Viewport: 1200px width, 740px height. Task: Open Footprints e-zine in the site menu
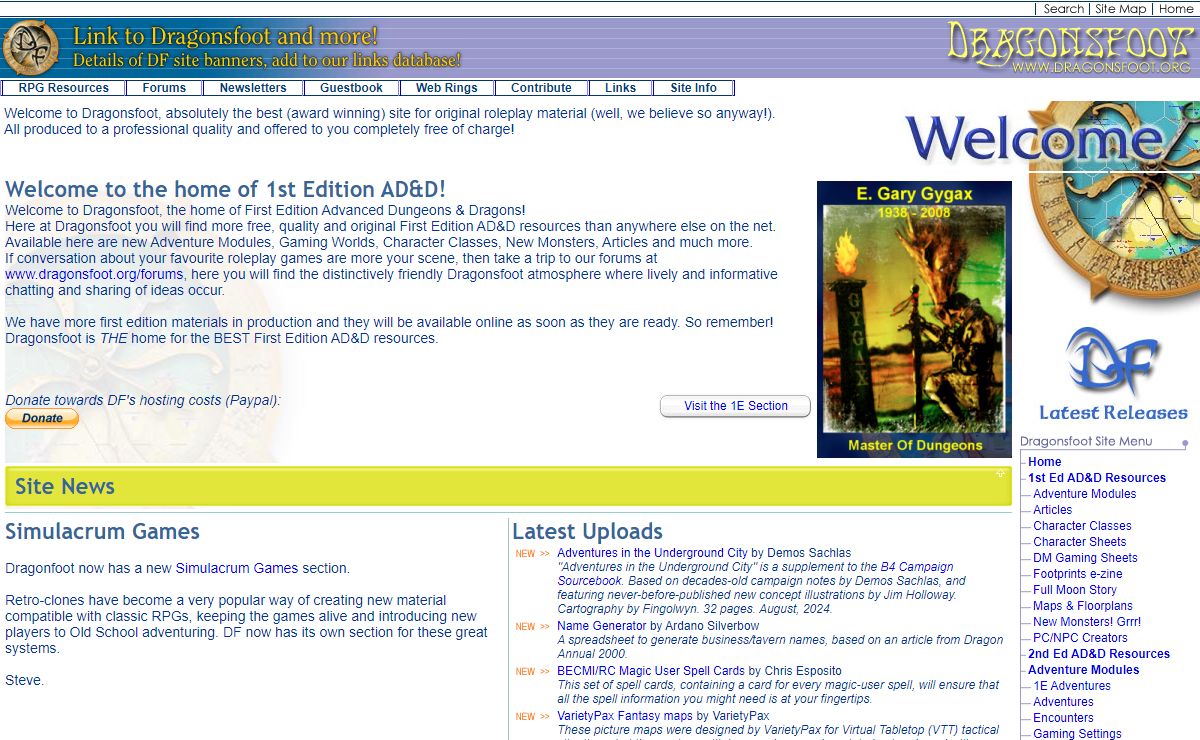pos(1078,574)
